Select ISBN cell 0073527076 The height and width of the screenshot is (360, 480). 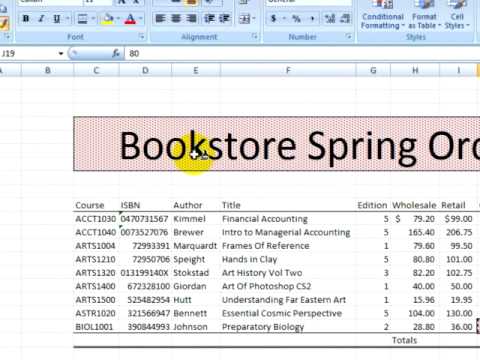(x=145, y=232)
